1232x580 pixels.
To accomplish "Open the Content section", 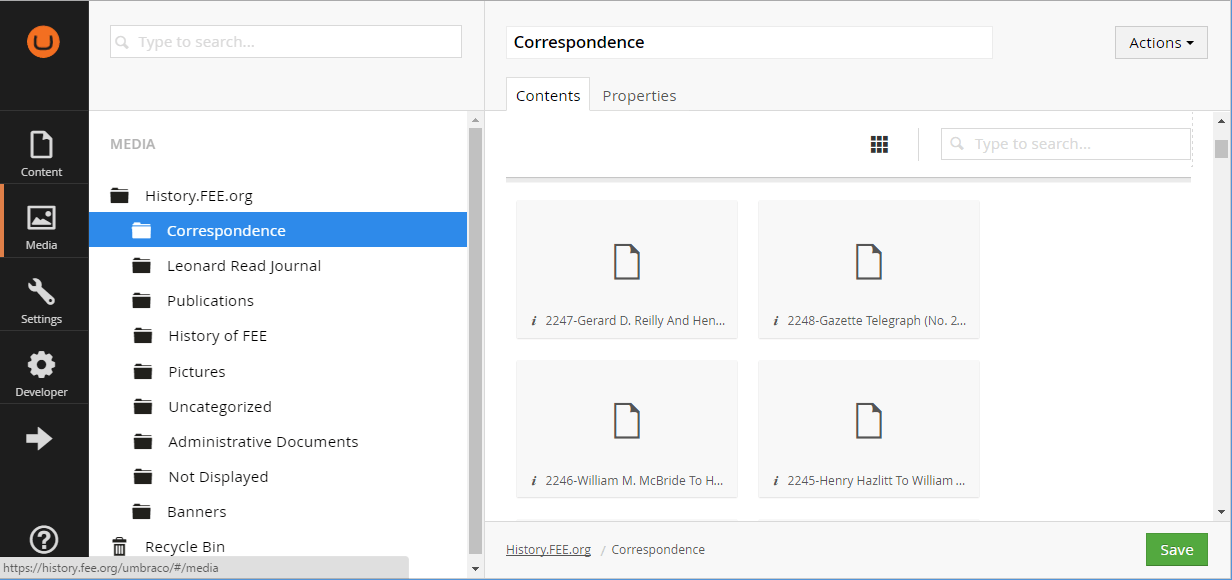I will 42,153.
